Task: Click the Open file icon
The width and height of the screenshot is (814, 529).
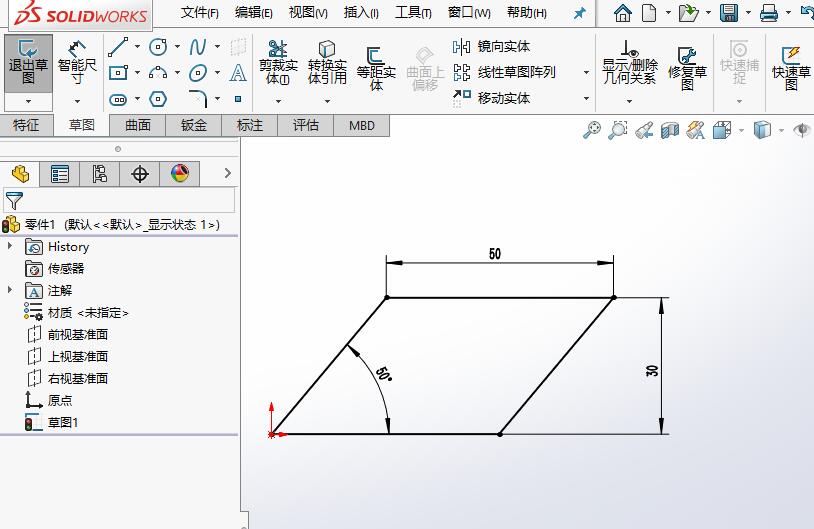Action: pyautogui.click(x=688, y=13)
